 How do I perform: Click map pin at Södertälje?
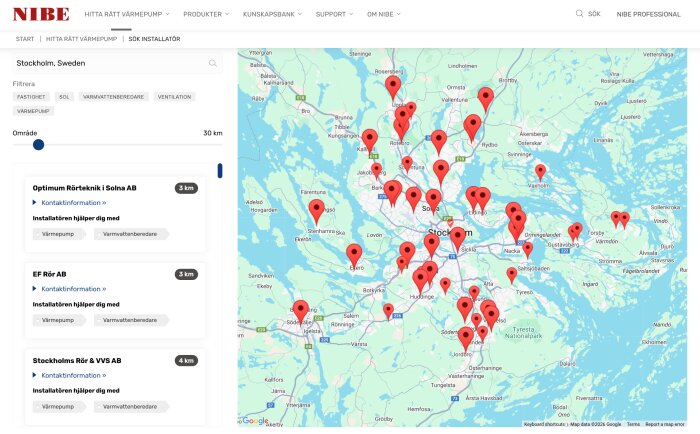[x=300, y=311]
